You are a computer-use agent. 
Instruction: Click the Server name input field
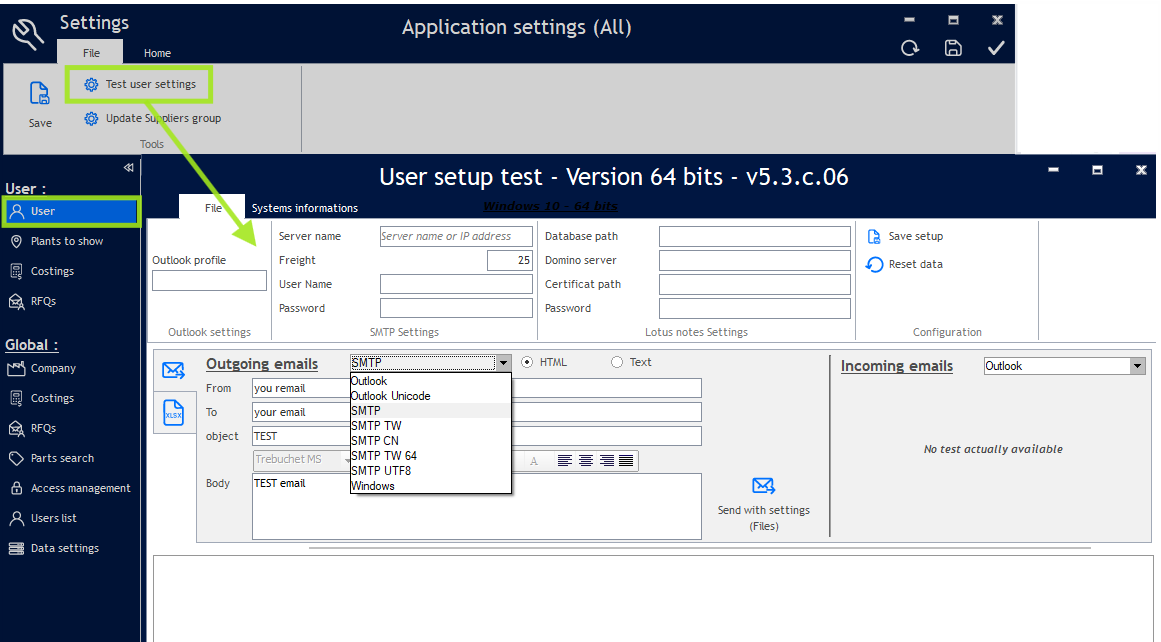click(x=456, y=236)
